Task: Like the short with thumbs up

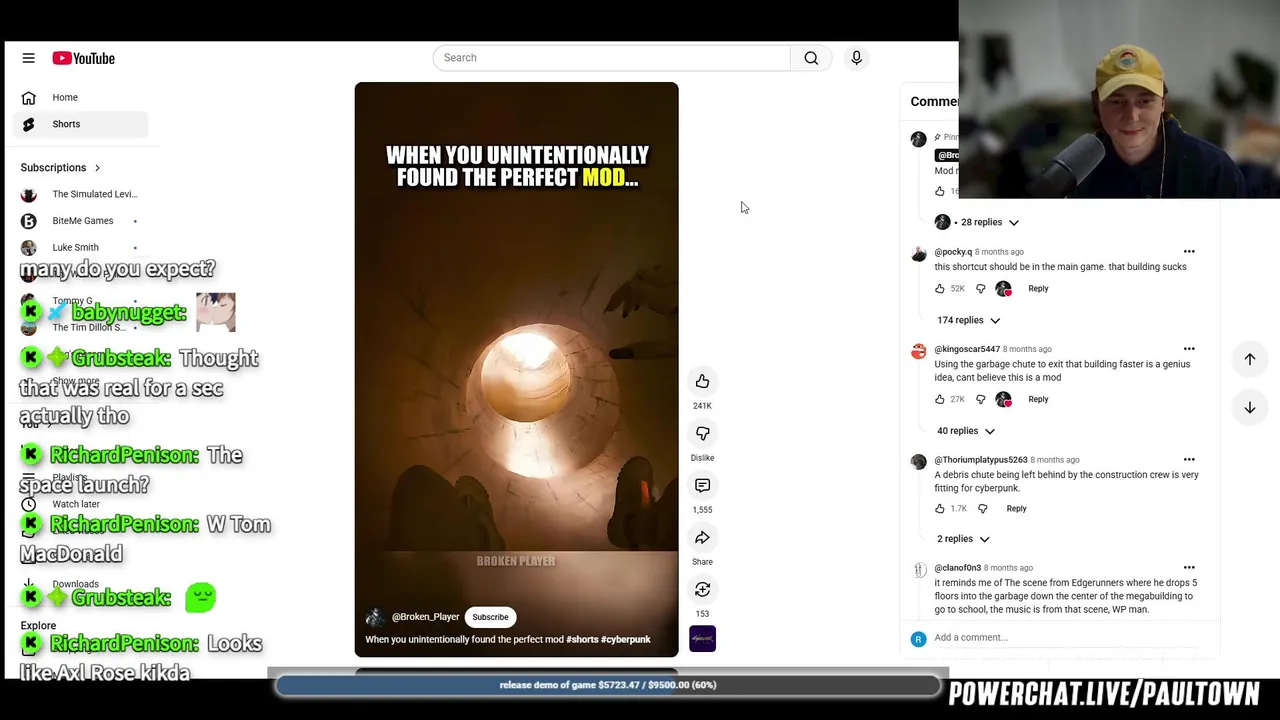Action: click(702, 381)
